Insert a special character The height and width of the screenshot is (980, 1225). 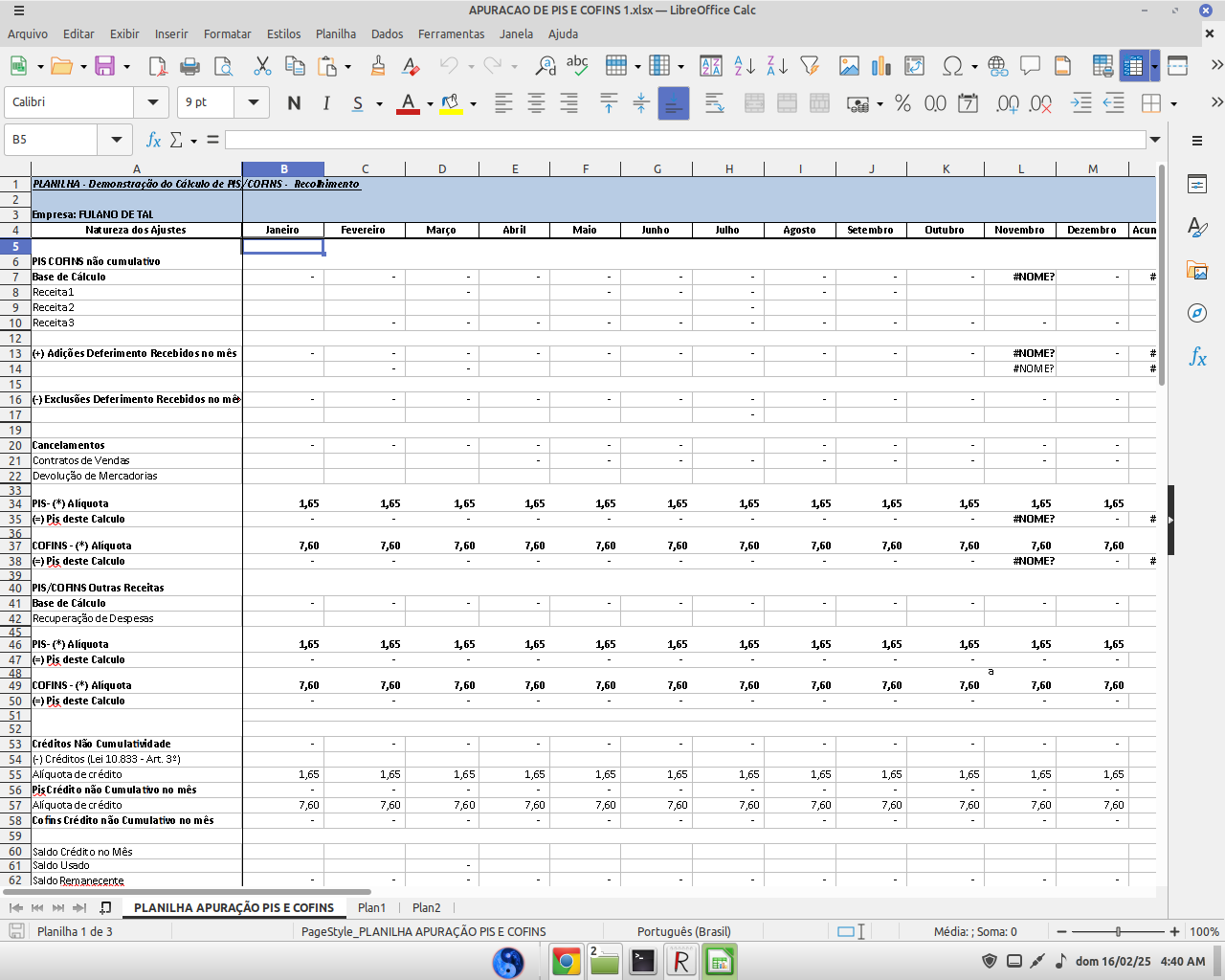[x=950, y=66]
